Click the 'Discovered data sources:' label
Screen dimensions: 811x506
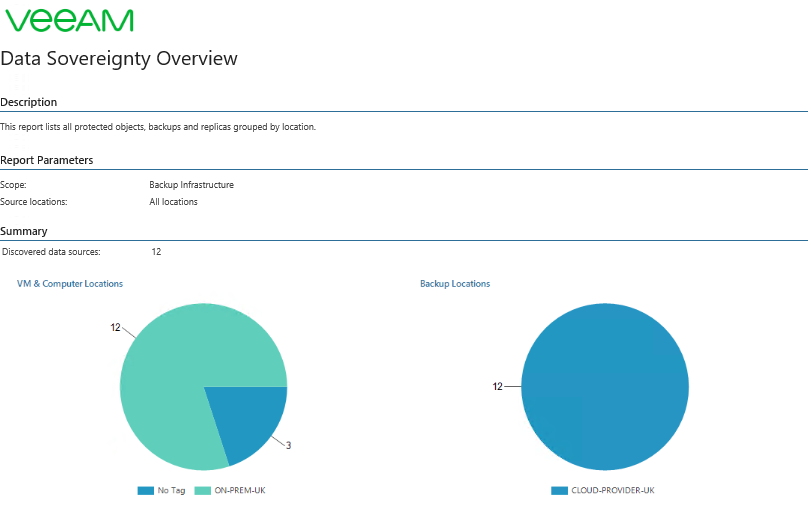51,252
